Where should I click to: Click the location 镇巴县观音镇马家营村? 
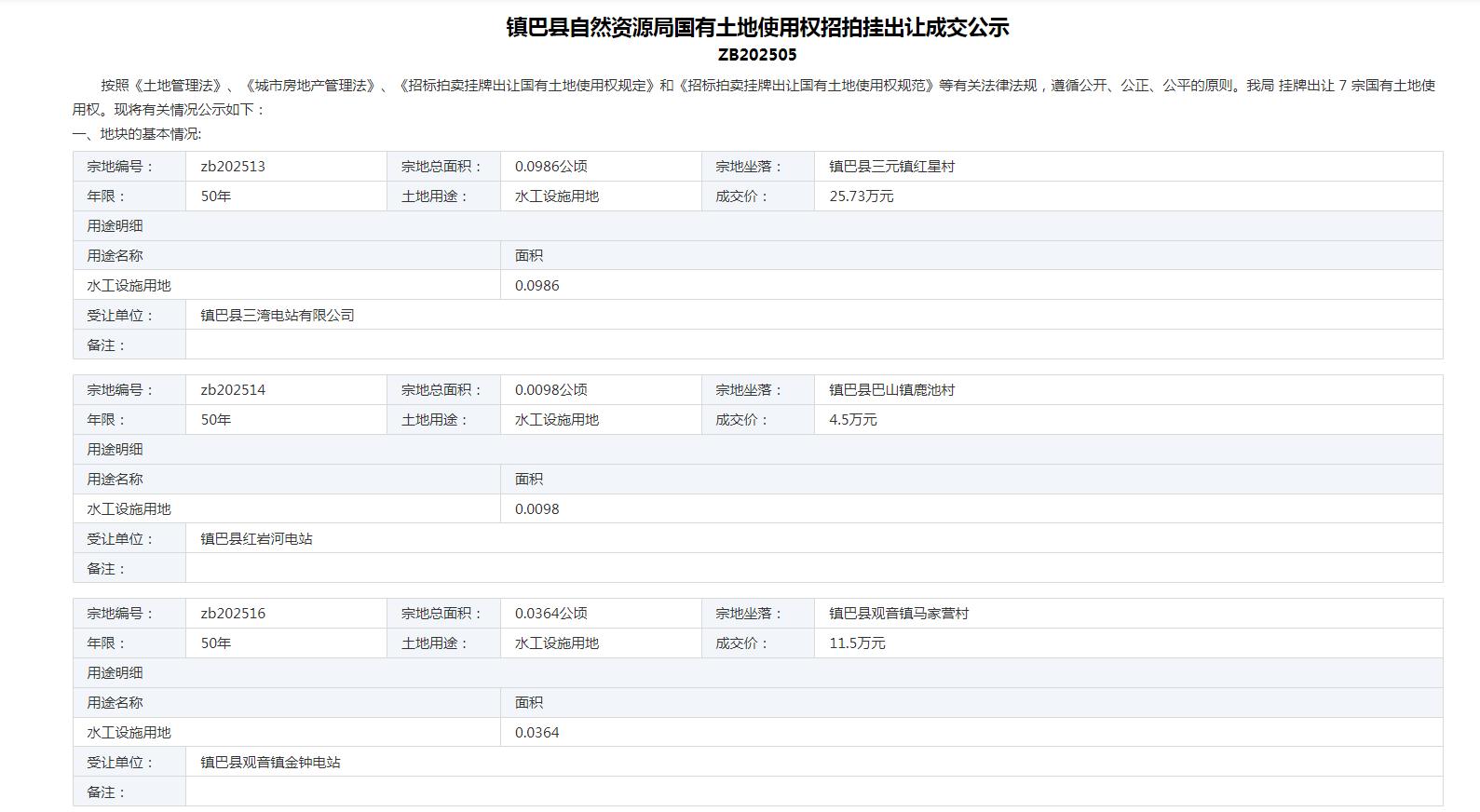click(x=899, y=614)
